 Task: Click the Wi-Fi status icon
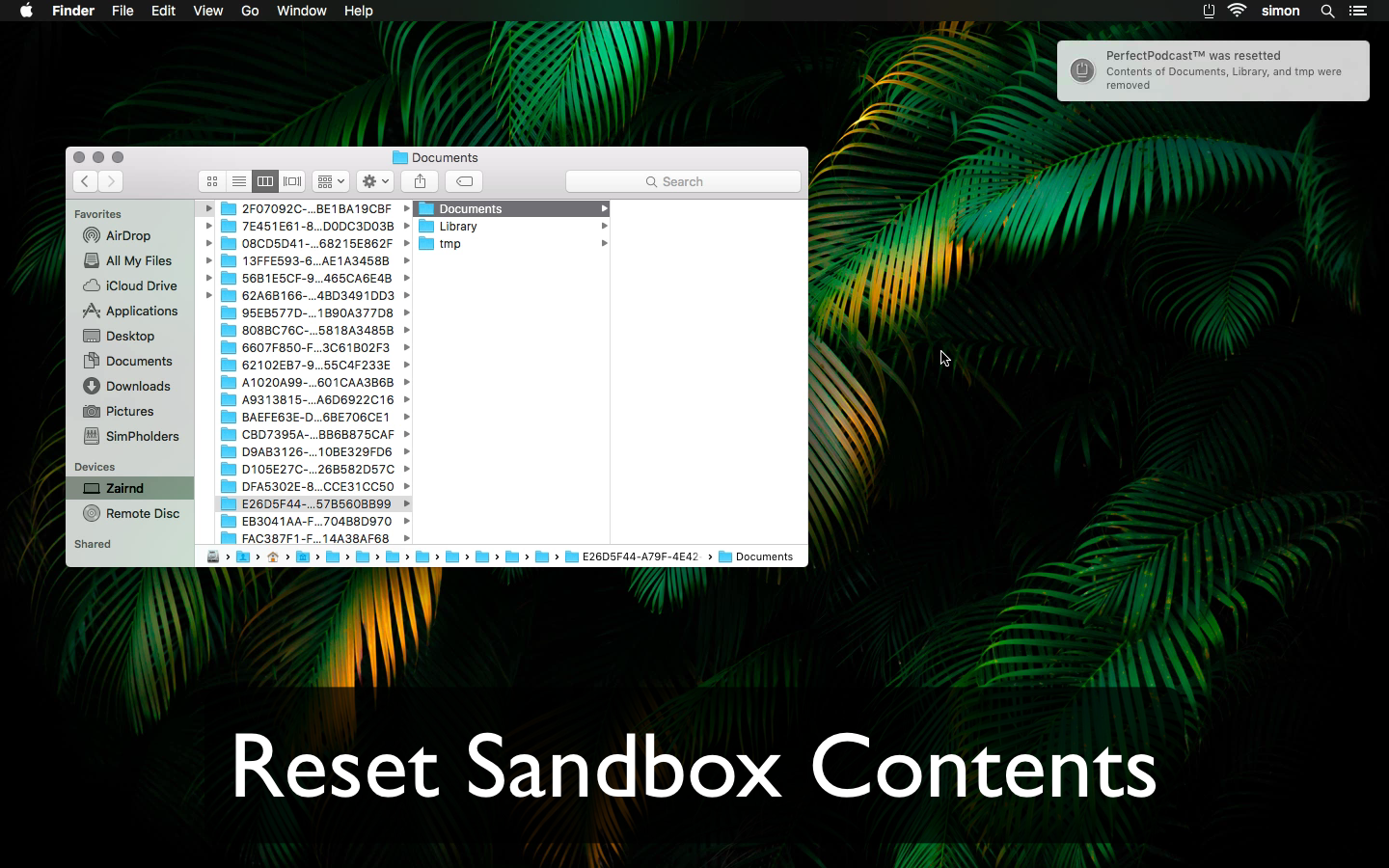[x=1237, y=11]
